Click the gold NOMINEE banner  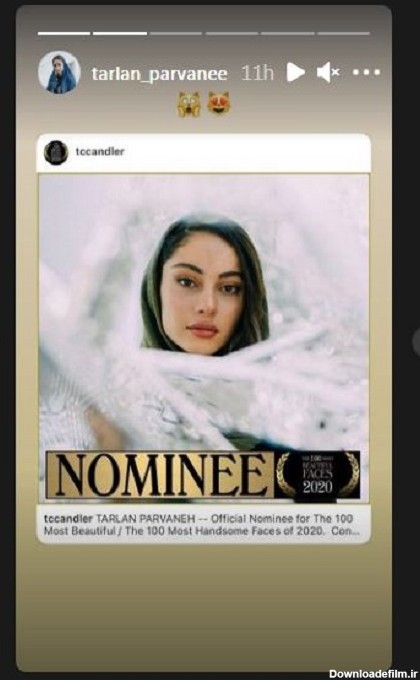pyautogui.click(x=160, y=475)
